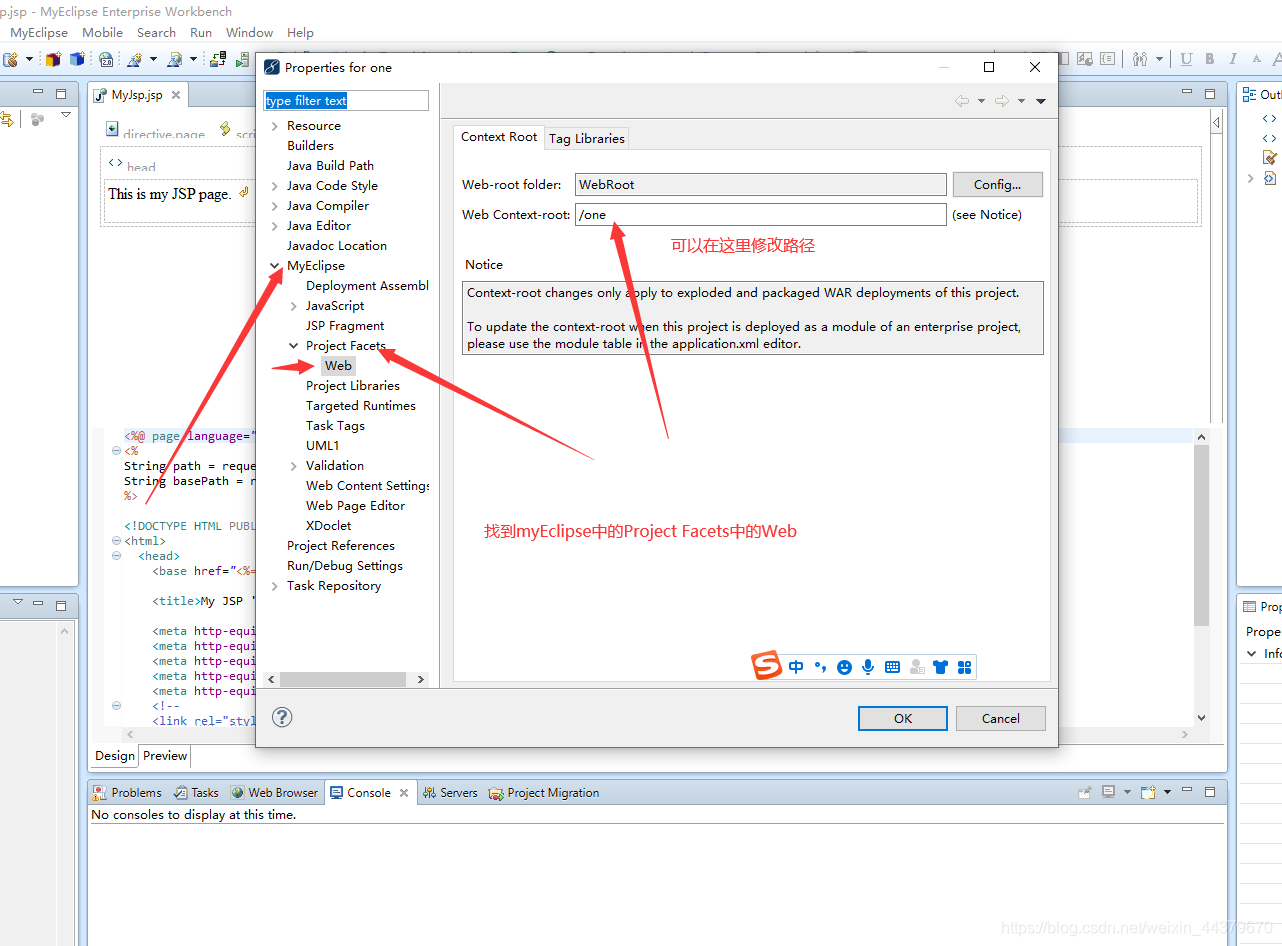Open Sogou toolbox grid icon
The height and width of the screenshot is (946, 1282).
click(964, 667)
